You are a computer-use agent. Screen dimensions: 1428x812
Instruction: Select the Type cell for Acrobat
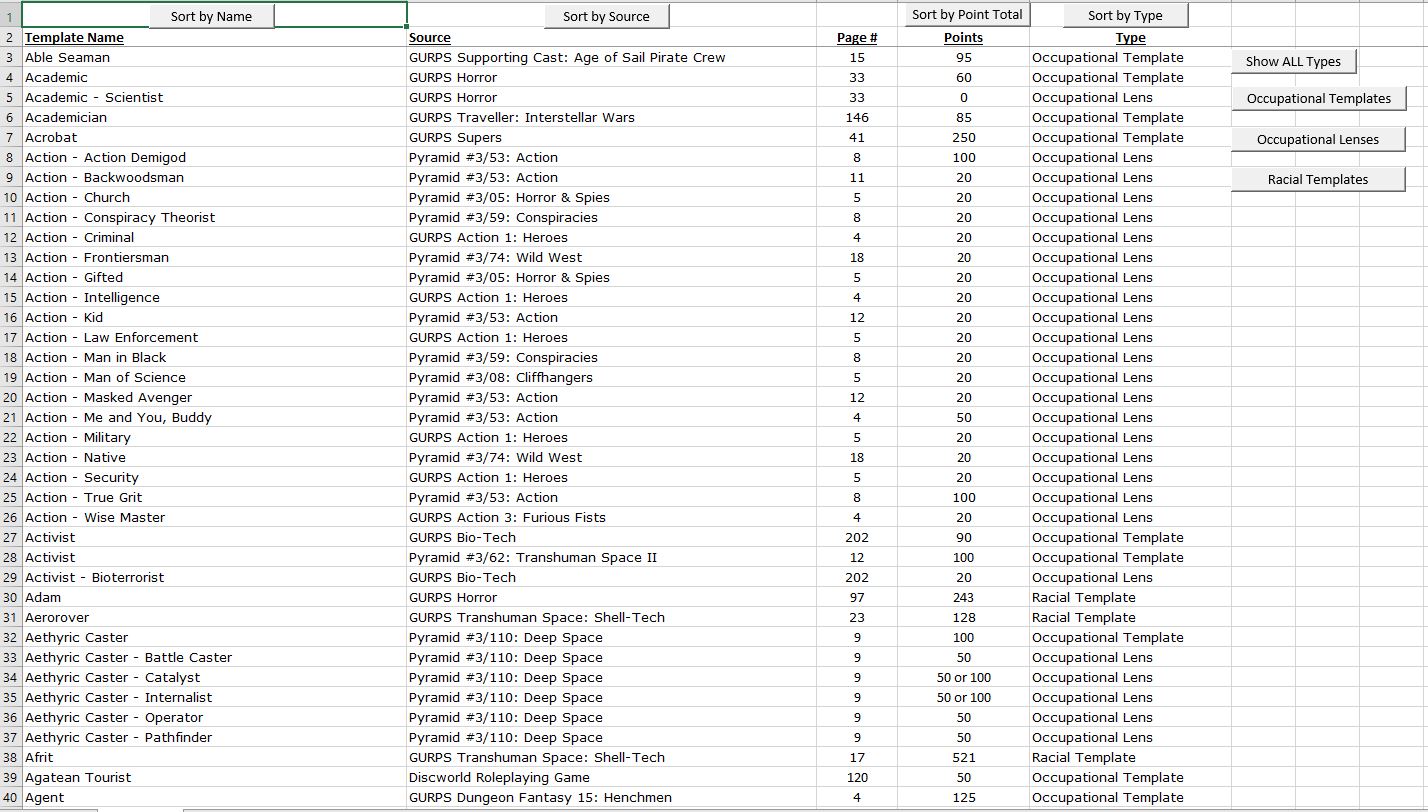(1130, 137)
